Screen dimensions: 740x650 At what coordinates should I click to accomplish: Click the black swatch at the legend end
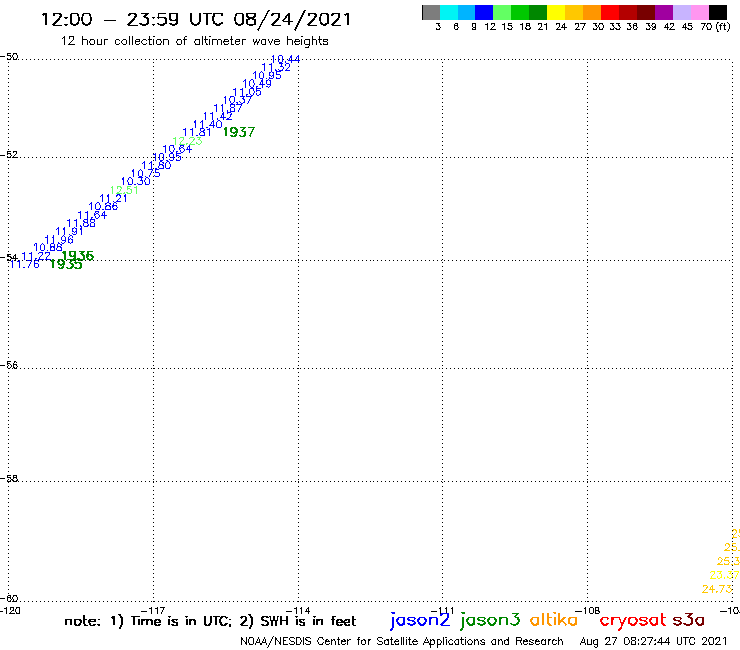coord(718,12)
